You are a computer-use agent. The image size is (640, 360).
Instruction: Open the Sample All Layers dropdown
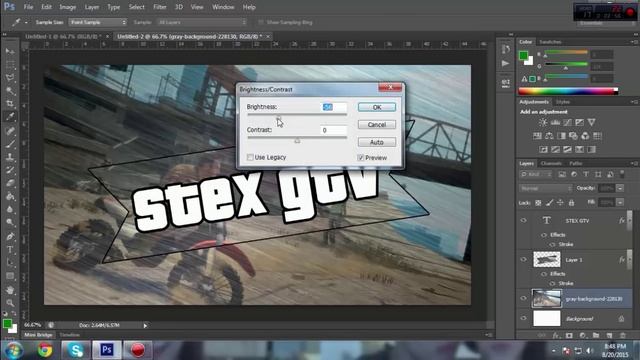202,22
